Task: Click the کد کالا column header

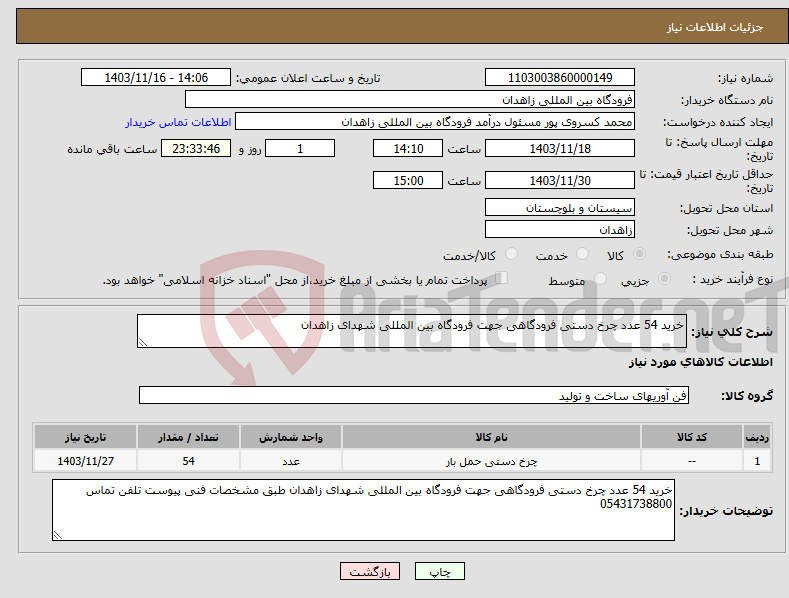Action: click(x=692, y=437)
